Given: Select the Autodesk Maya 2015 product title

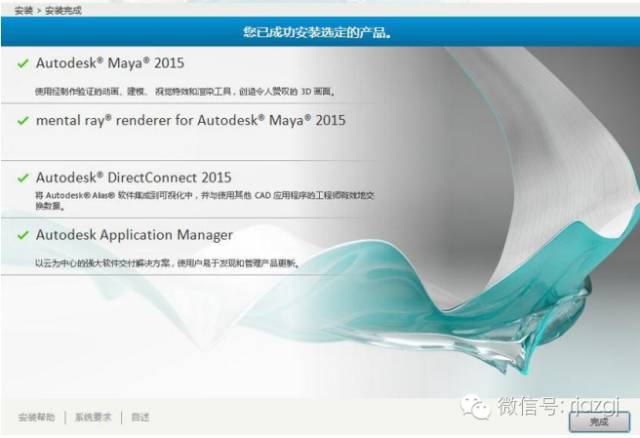Looking at the screenshot, I should 110,63.
